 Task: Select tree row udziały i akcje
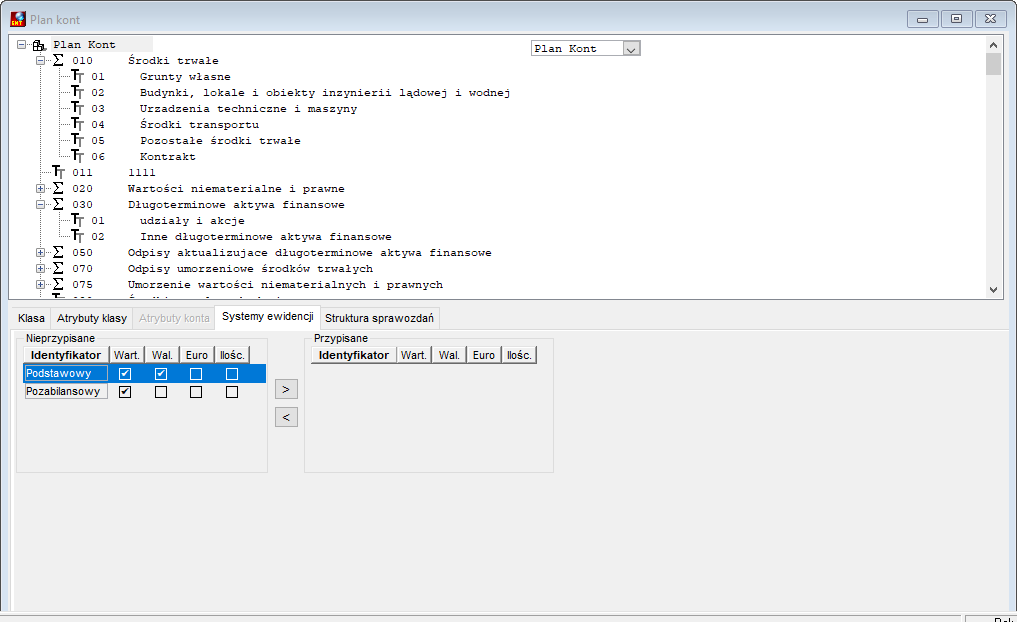192,221
